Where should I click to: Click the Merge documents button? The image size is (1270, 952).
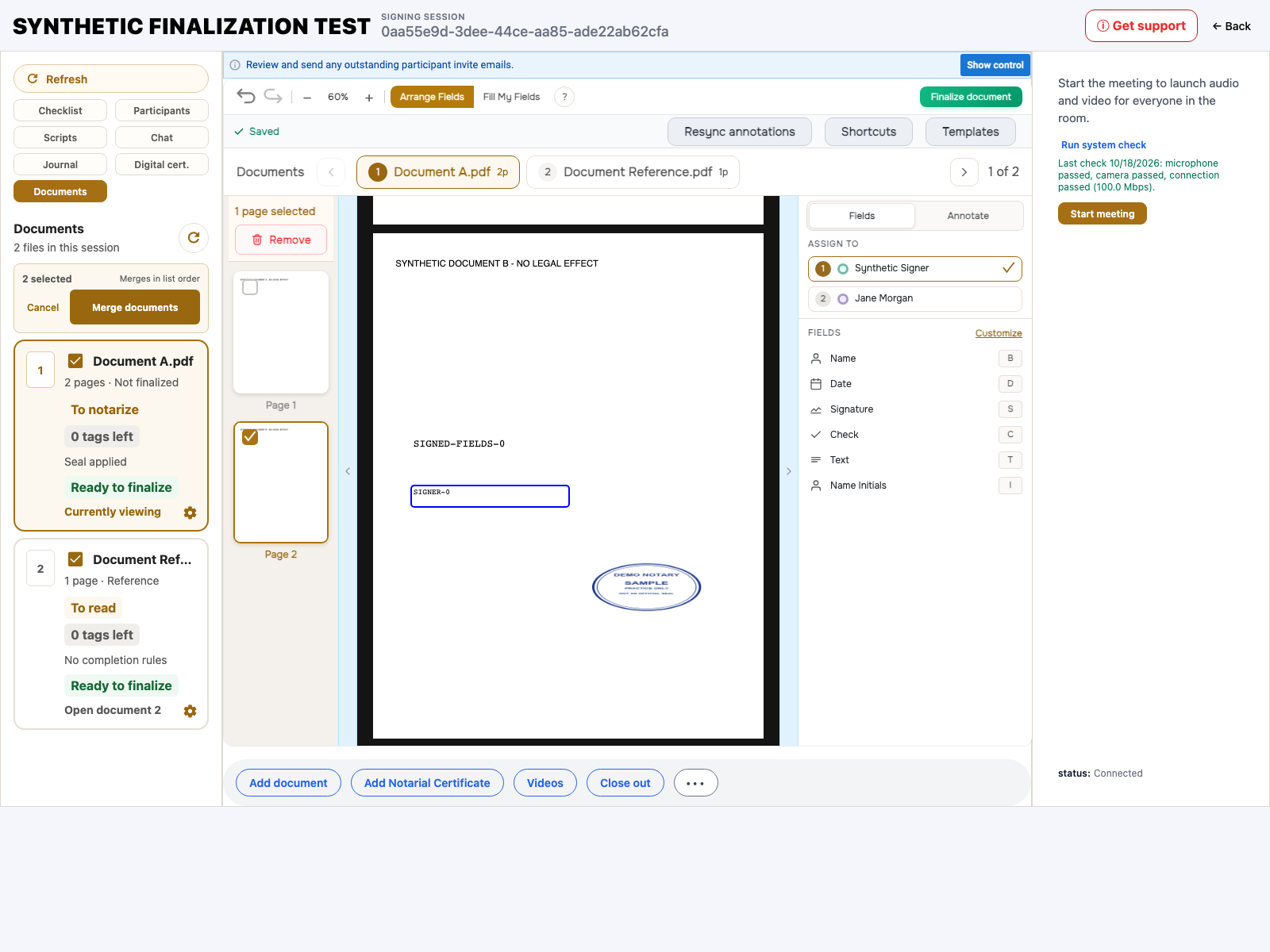(x=135, y=307)
